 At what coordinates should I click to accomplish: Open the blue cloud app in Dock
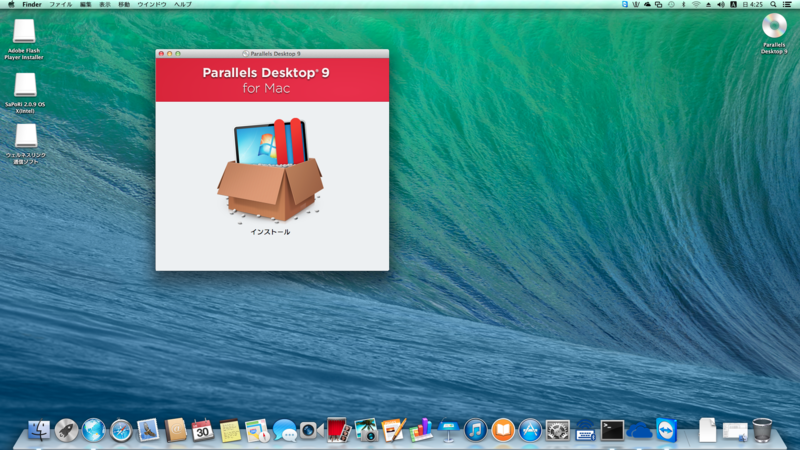pyautogui.click(x=639, y=432)
